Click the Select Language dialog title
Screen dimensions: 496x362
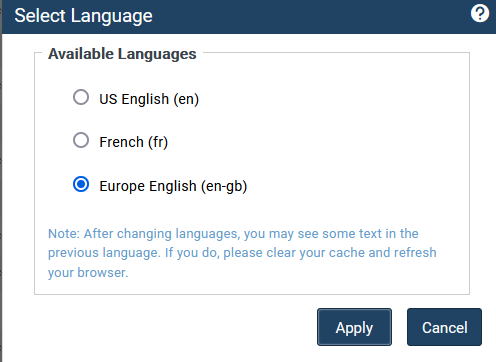(x=83, y=16)
